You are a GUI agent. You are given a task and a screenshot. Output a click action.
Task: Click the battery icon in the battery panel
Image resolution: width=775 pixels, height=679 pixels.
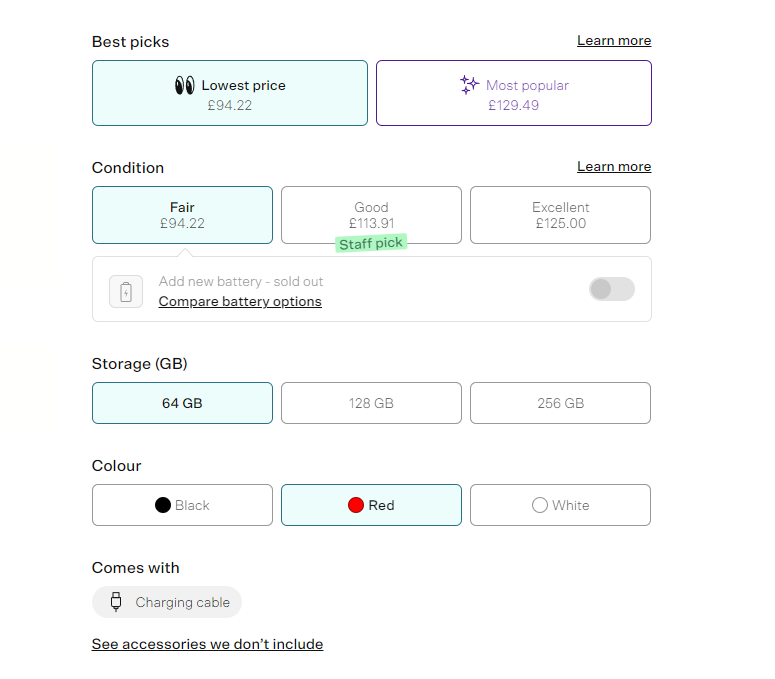click(126, 291)
